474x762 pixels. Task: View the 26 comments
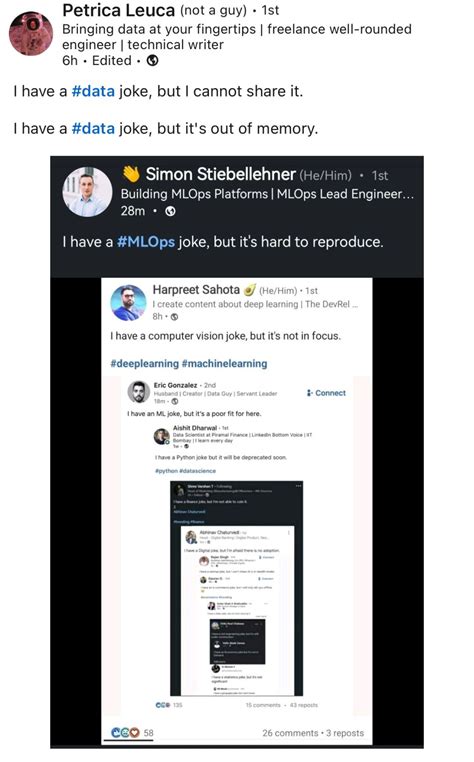point(290,733)
